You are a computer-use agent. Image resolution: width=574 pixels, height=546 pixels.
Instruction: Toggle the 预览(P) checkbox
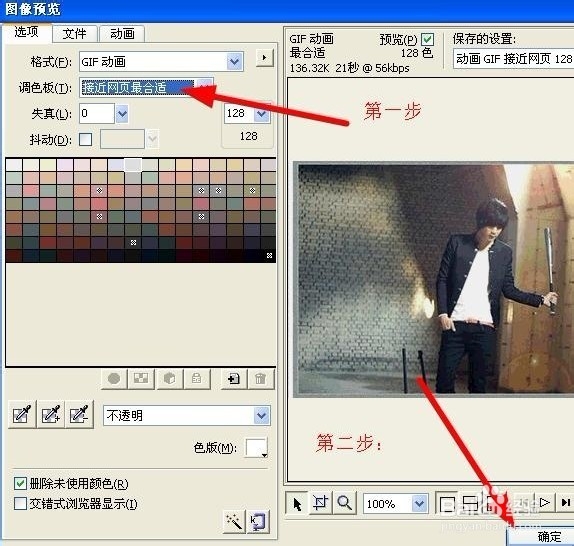pyautogui.click(x=427, y=39)
